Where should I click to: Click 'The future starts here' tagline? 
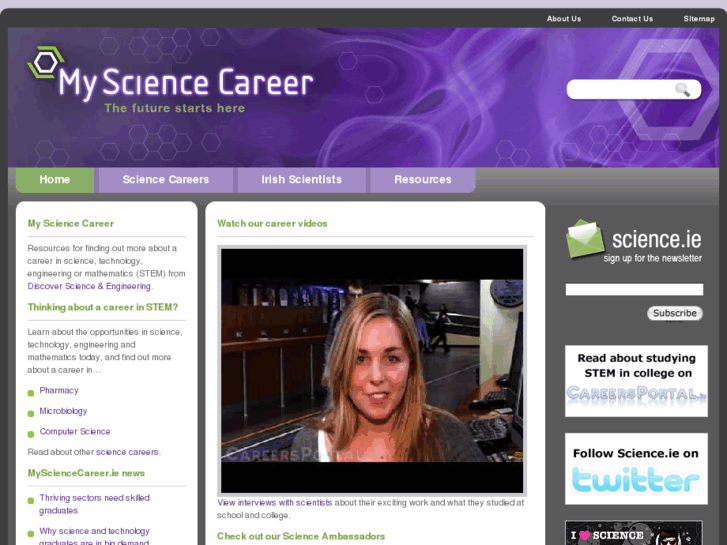click(174, 108)
